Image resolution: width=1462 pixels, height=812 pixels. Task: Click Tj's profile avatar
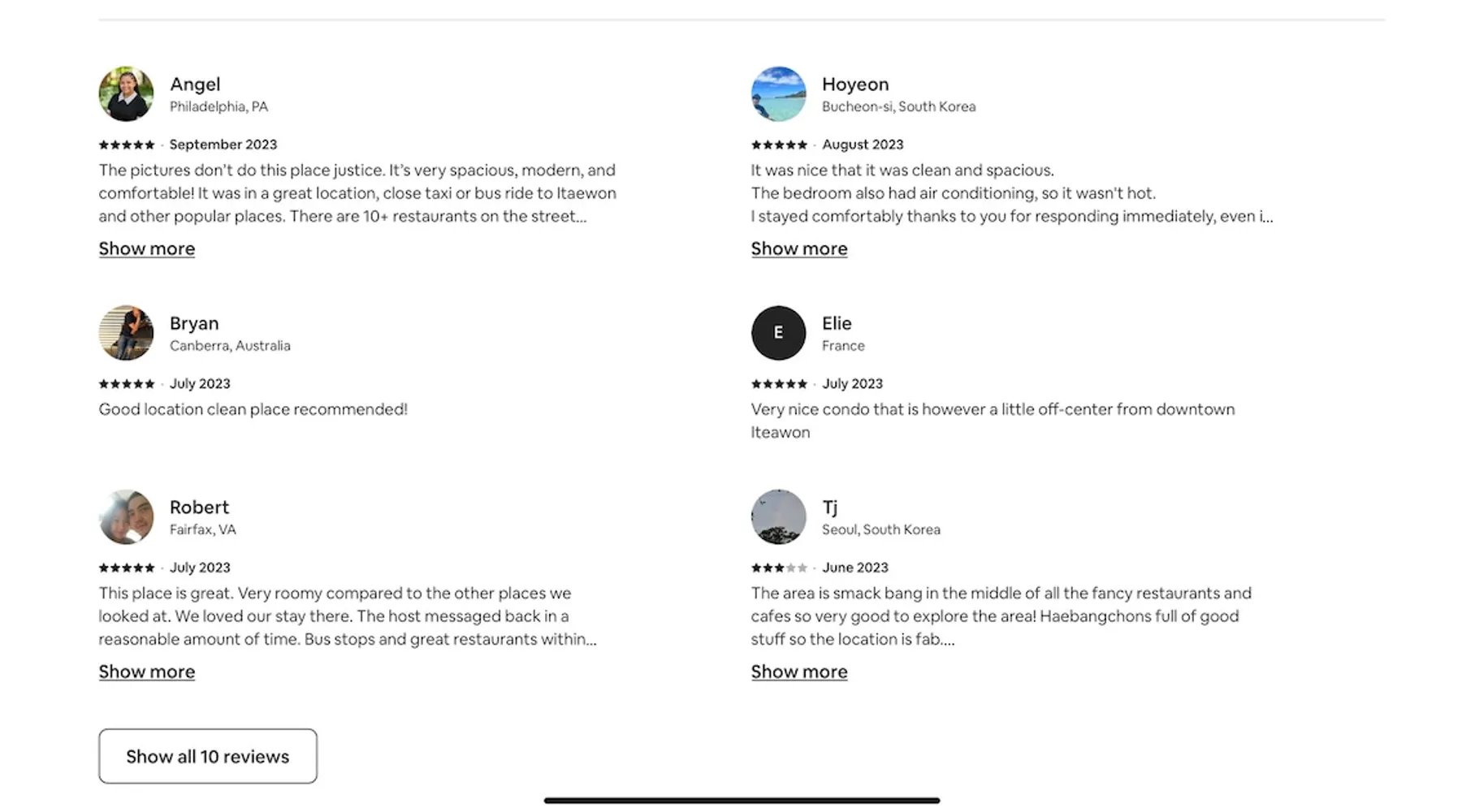[x=778, y=516]
